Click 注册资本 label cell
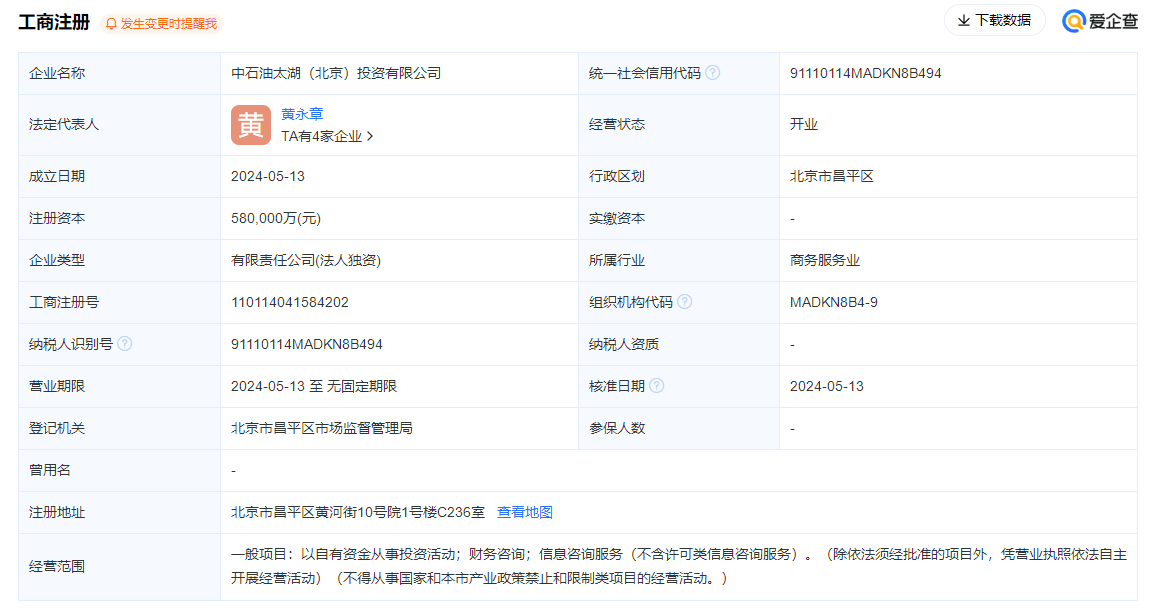Screen dimensions: 1161x611 (119, 218)
